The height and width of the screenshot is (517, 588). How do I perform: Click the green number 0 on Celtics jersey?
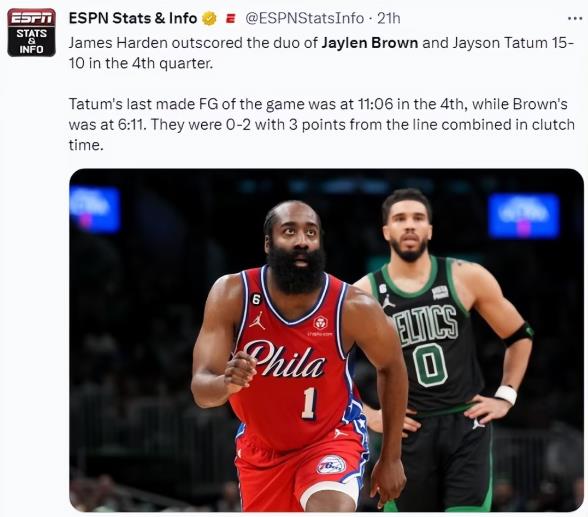tap(430, 365)
